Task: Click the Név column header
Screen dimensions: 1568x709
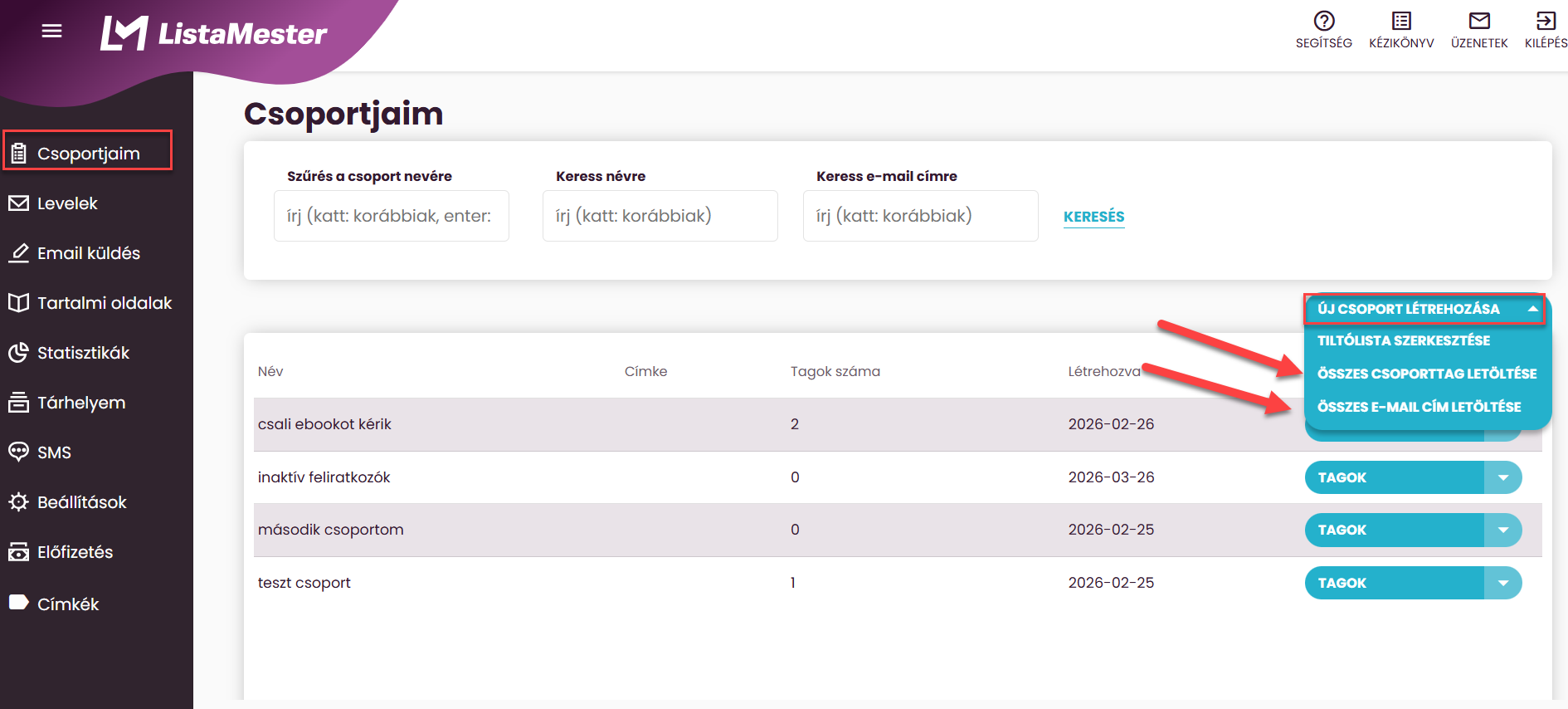Action: (x=270, y=371)
